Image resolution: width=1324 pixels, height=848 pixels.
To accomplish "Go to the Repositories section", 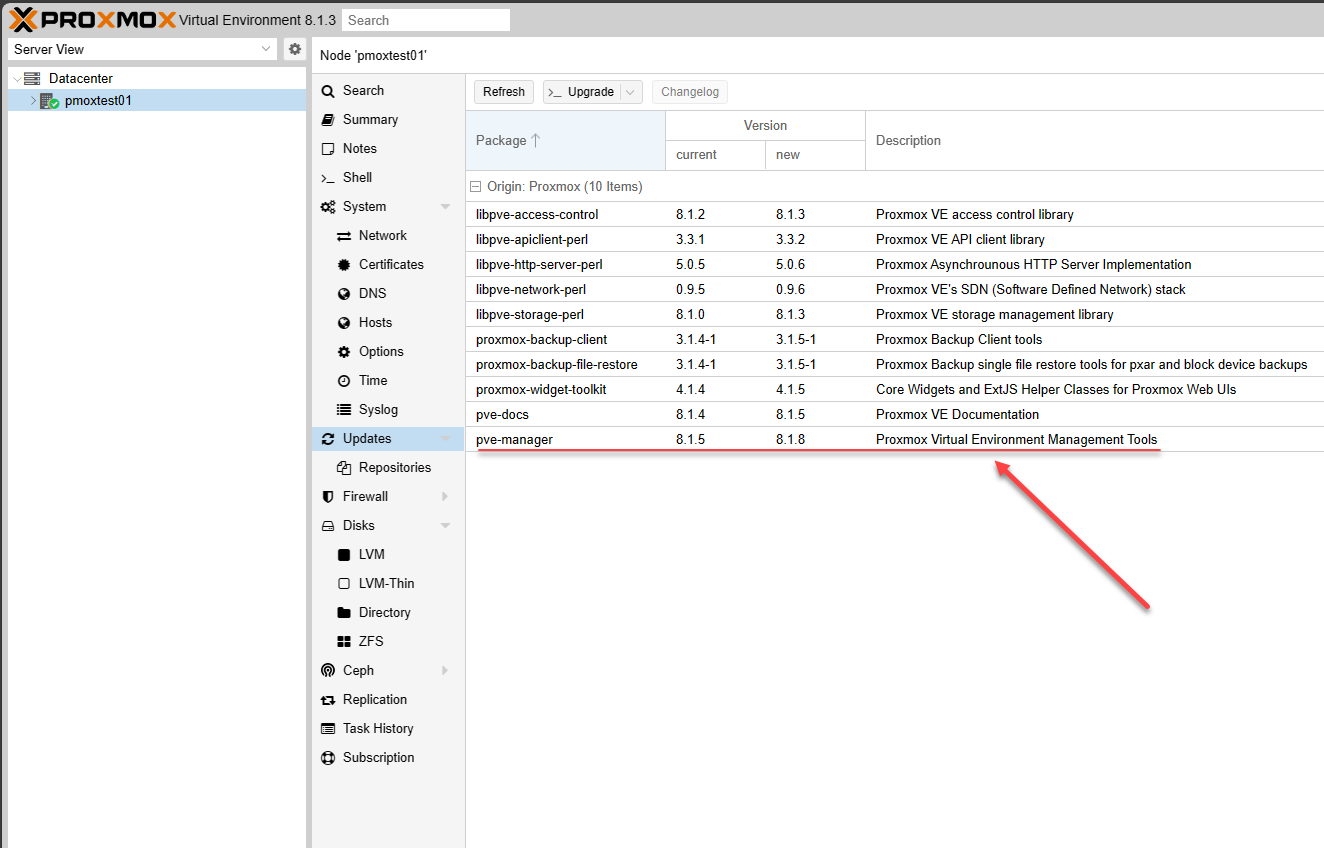I will click(394, 467).
